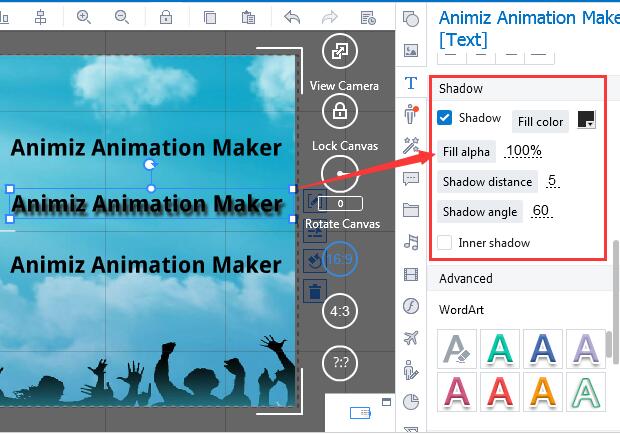Open the folder sidebar icon
The height and width of the screenshot is (434, 620).
click(x=411, y=210)
